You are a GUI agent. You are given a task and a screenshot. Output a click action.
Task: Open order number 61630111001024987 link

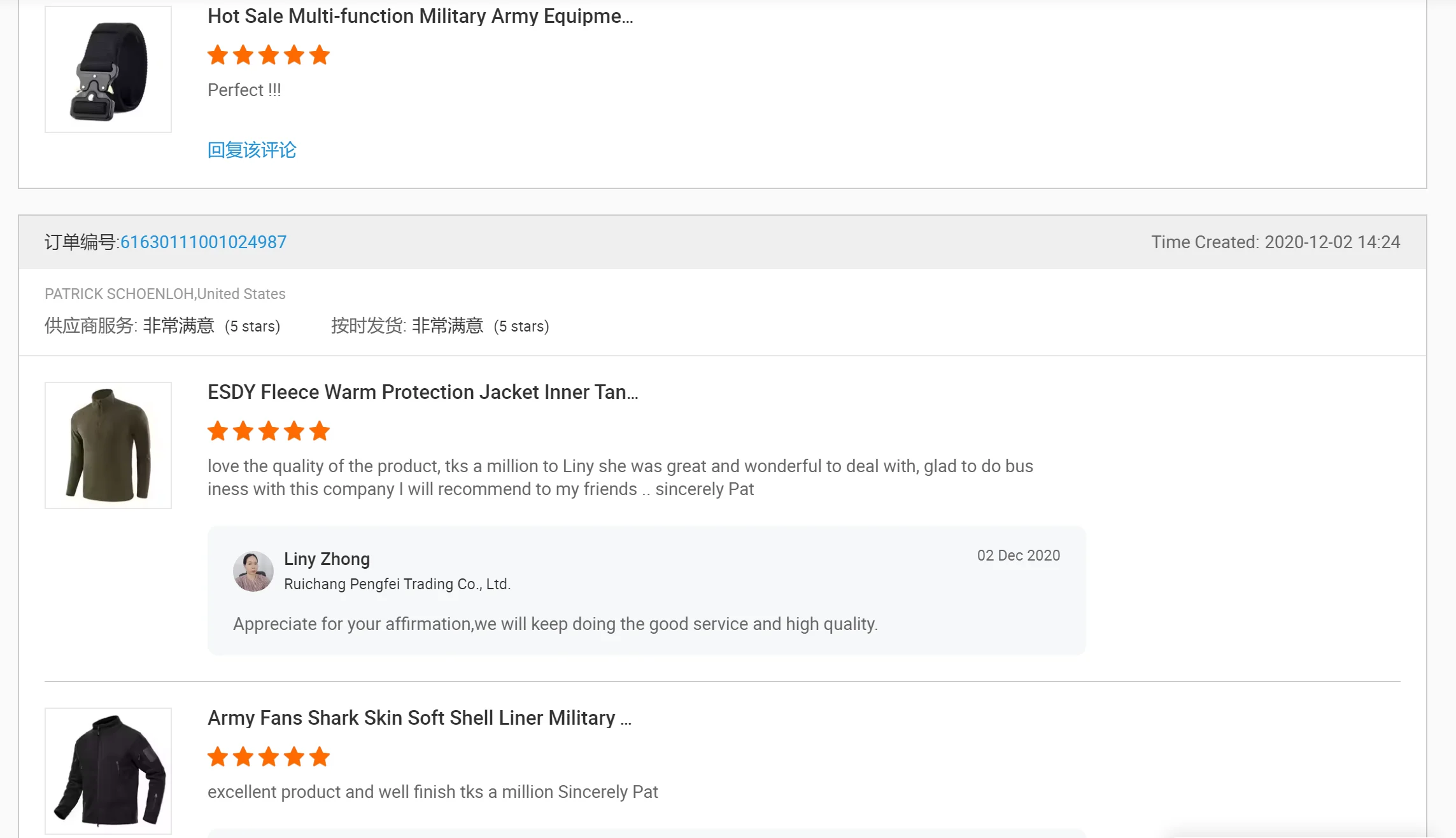(x=203, y=242)
